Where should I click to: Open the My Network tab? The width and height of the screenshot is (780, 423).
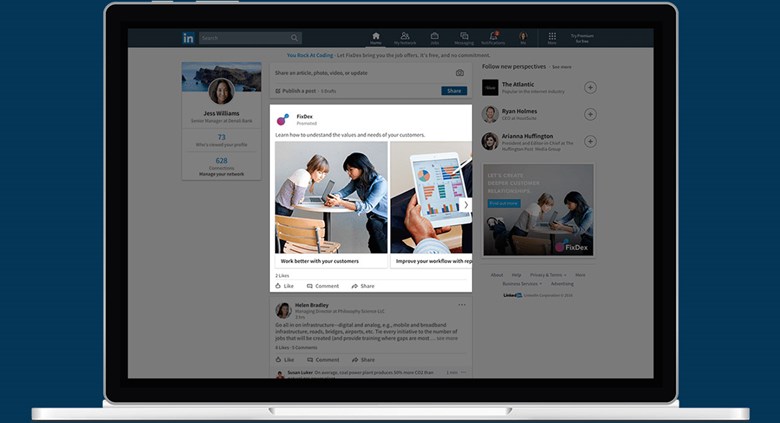click(405, 38)
